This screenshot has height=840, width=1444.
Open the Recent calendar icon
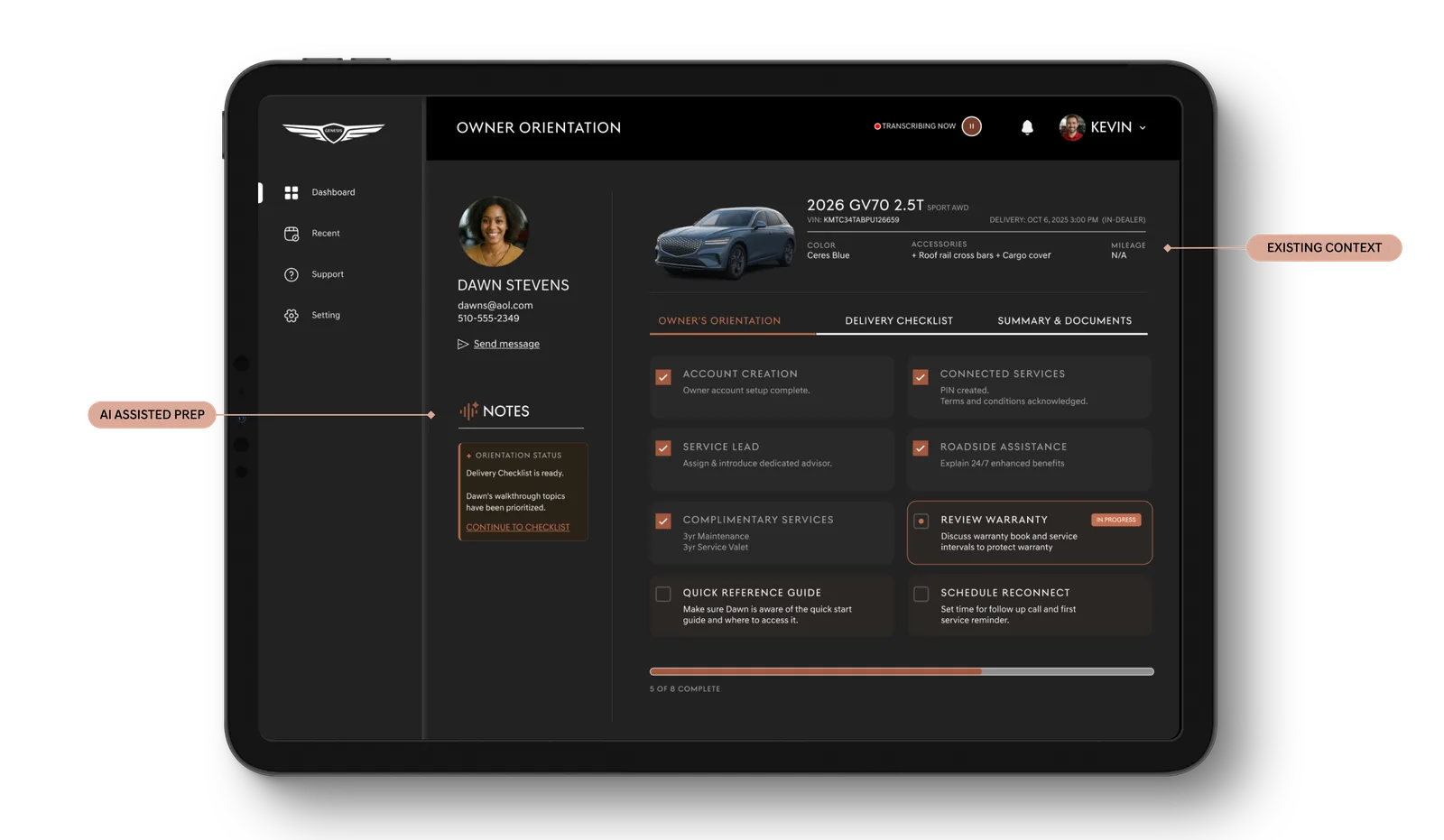291,234
